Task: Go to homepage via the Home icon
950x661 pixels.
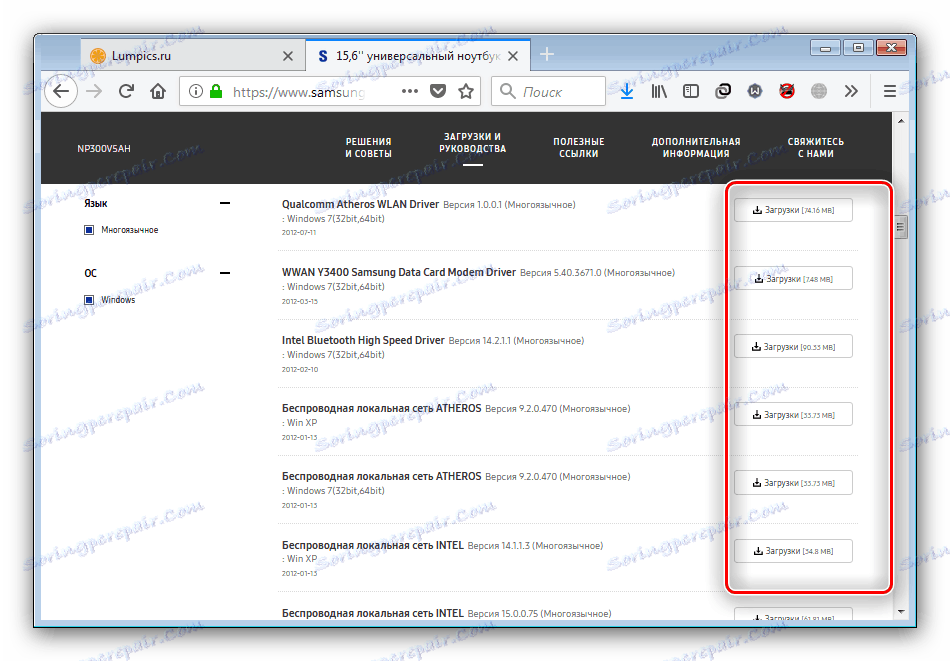Action: point(158,90)
